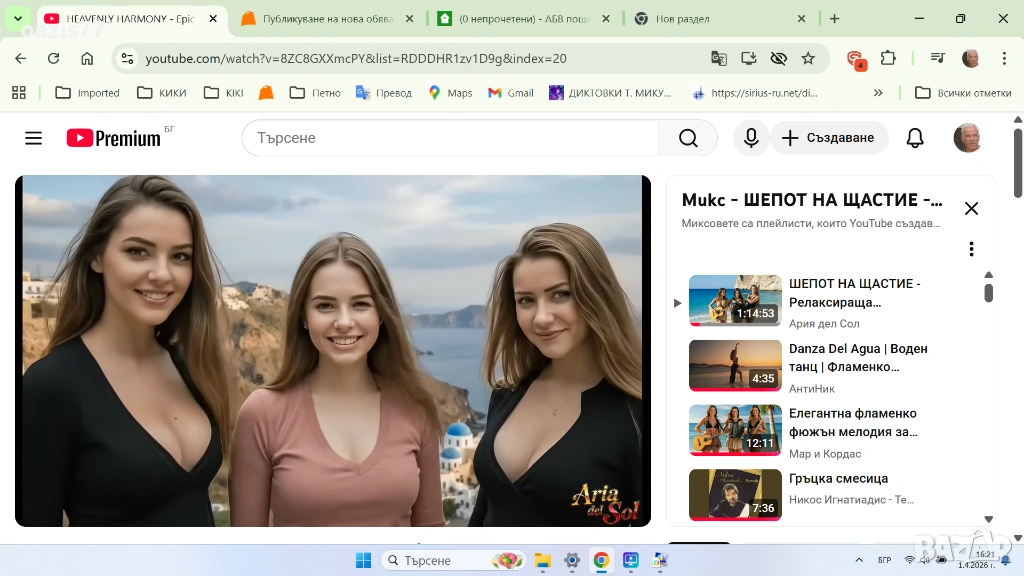Switch to the АБВ поща tab
The image size is (1024, 576).
[x=523, y=18]
